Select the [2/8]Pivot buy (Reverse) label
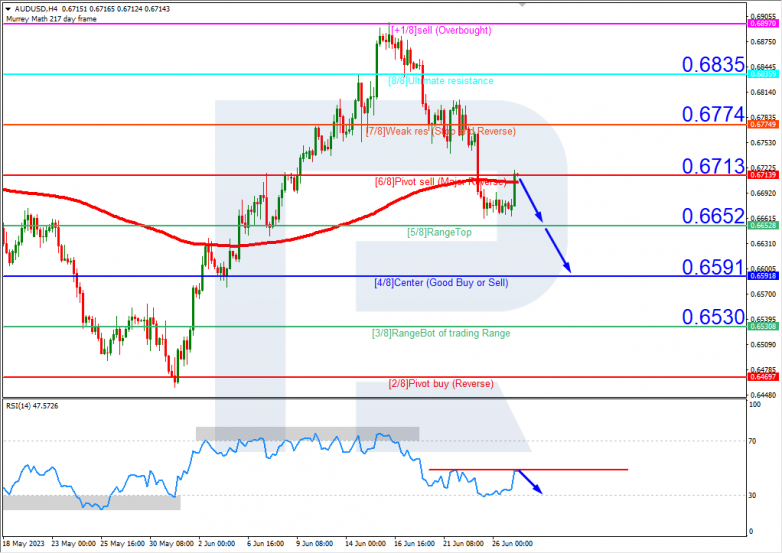Viewport: 782px width, 553px height. (x=441, y=384)
